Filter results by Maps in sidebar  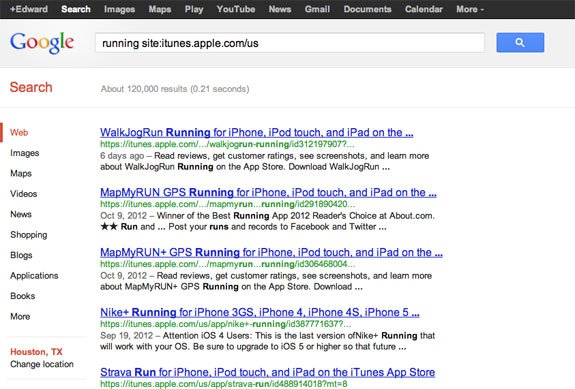[x=21, y=173]
